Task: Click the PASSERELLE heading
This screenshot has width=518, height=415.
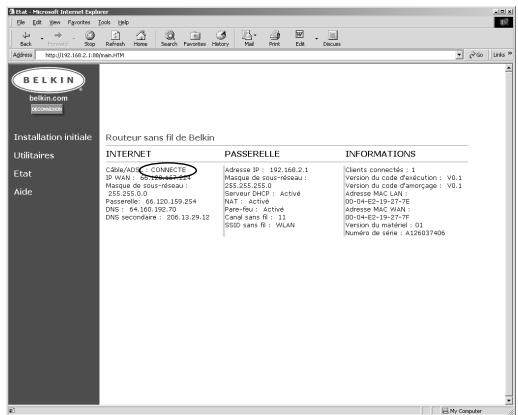Action: pos(252,154)
